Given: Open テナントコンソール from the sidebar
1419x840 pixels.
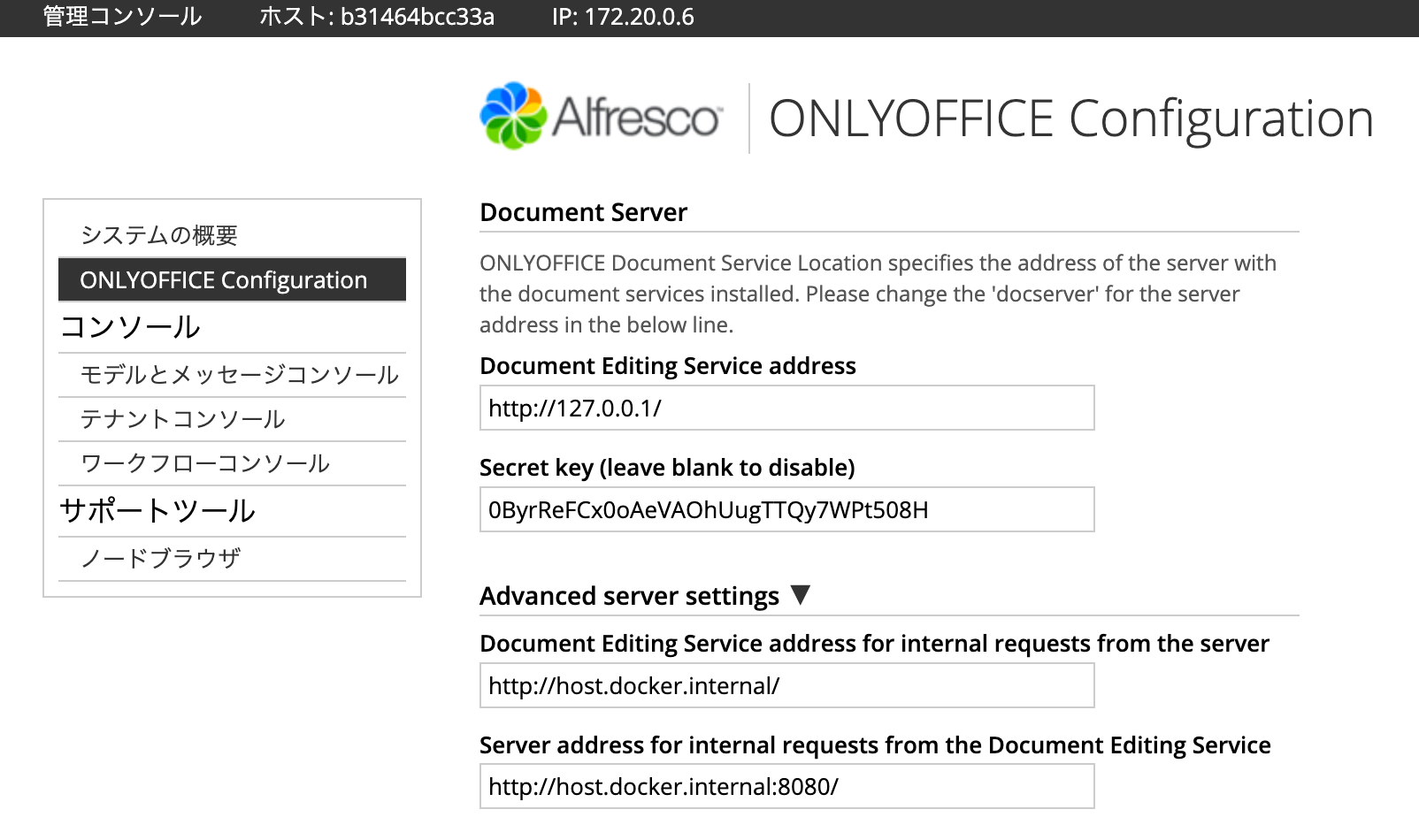Looking at the screenshot, I should click(x=183, y=419).
